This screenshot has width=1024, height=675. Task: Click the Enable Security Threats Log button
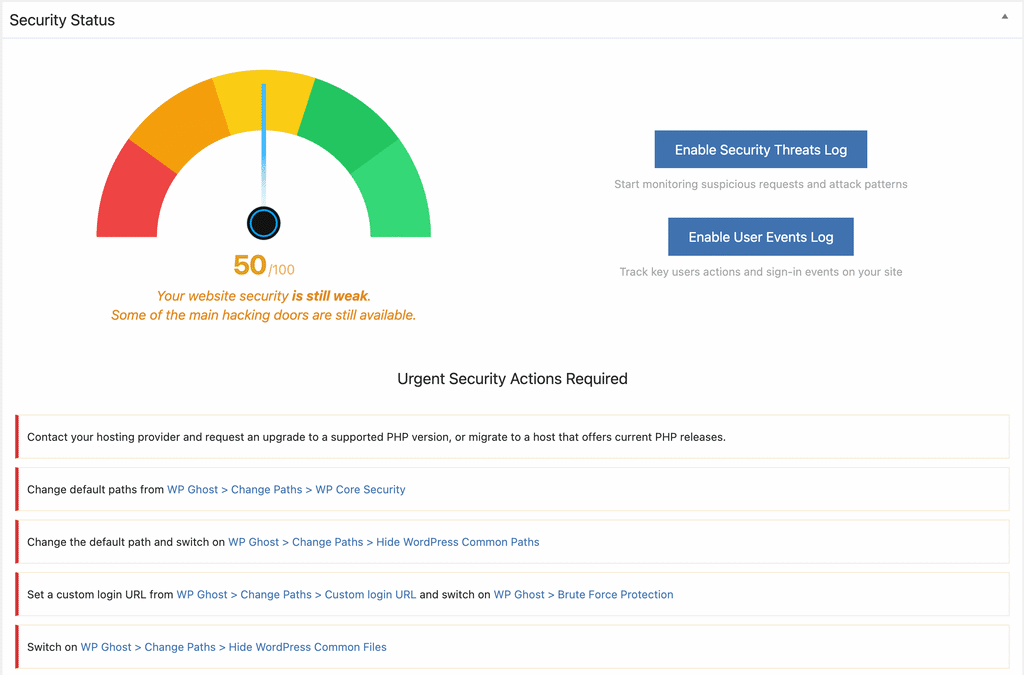click(760, 148)
